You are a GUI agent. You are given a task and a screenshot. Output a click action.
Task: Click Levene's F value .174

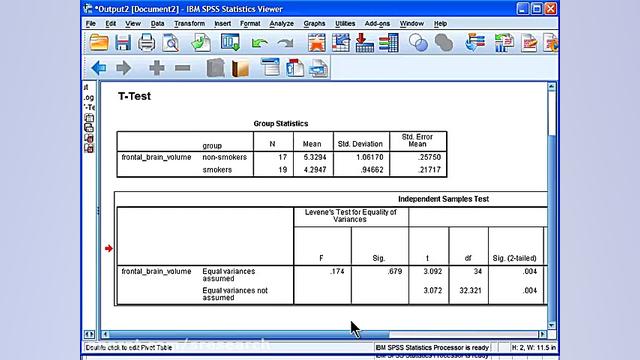pos(337,271)
